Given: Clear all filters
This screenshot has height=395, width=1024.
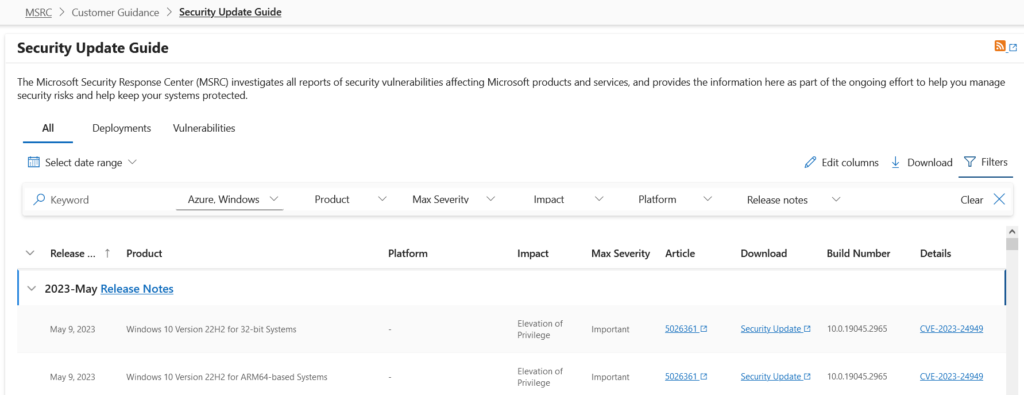Looking at the screenshot, I should (x=972, y=200).
